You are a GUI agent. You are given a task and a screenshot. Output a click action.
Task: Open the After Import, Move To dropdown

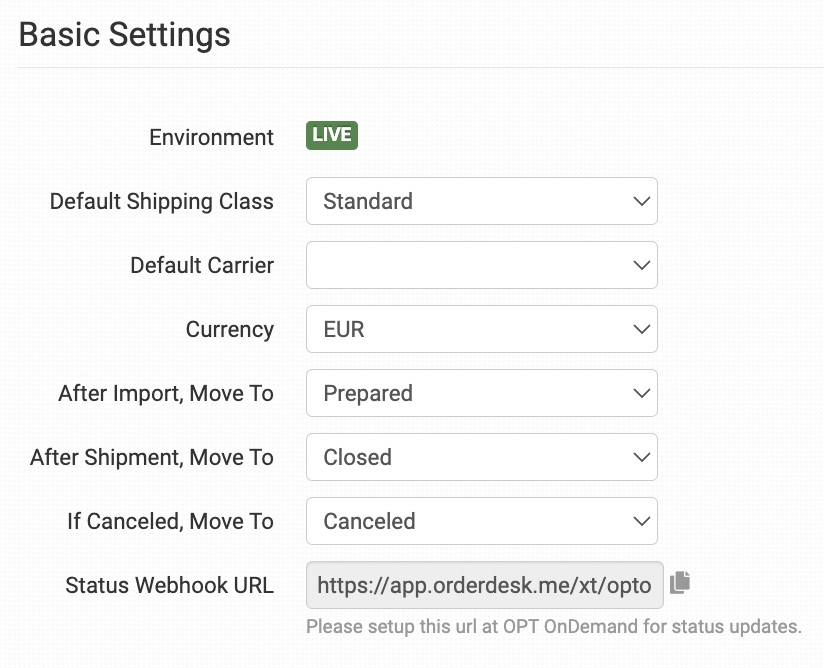pos(481,393)
